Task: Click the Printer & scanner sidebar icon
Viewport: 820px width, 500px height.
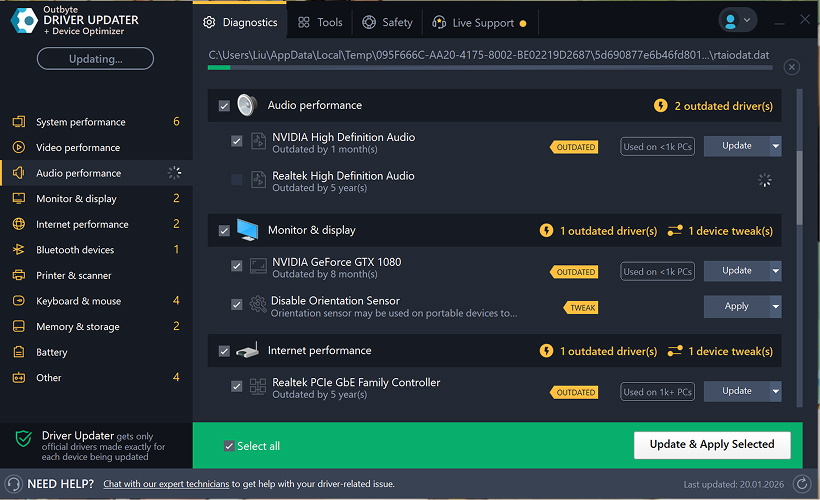Action: 18,276
